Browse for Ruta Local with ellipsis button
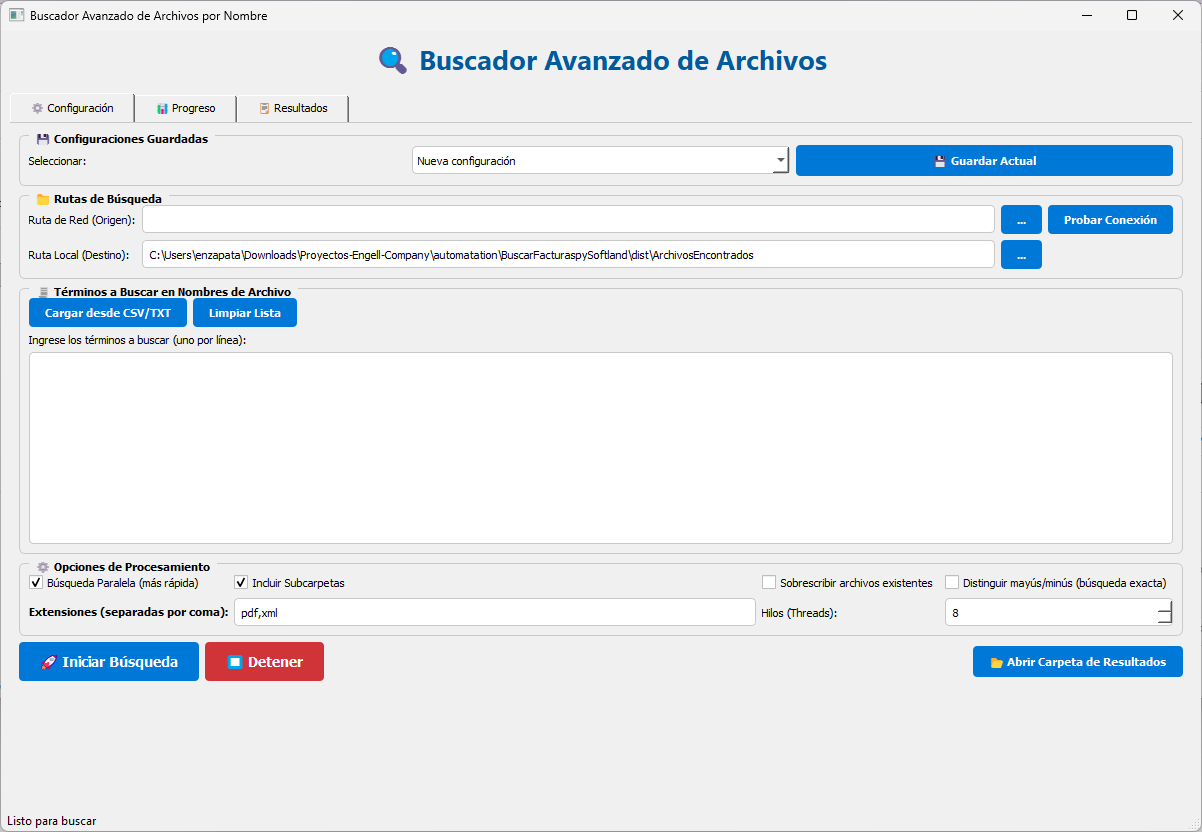 coord(1021,255)
